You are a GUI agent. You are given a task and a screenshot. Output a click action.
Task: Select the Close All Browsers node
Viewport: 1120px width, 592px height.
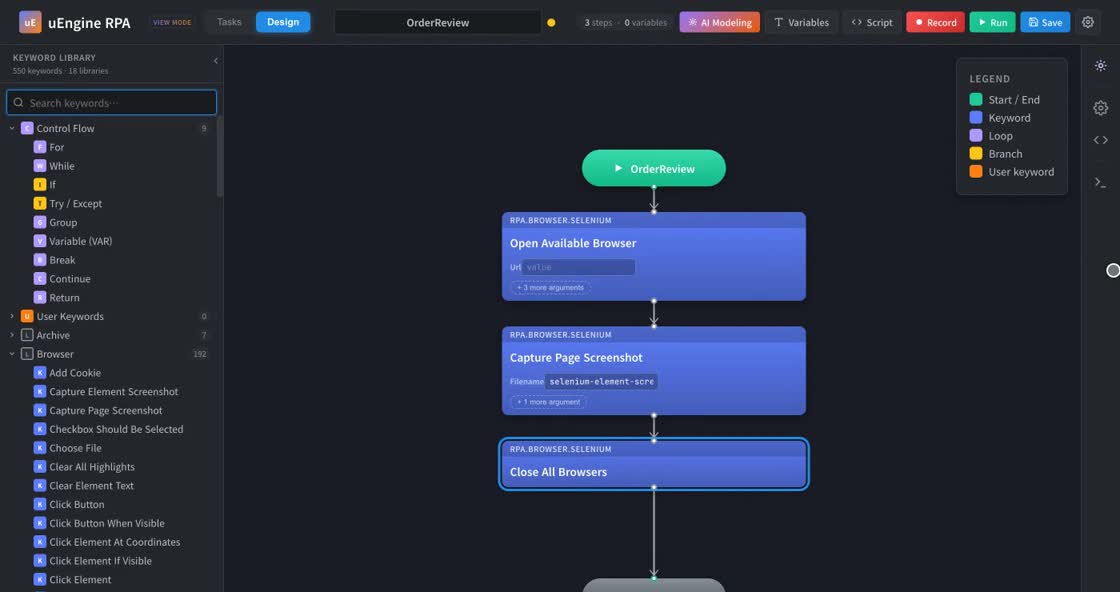click(654, 464)
